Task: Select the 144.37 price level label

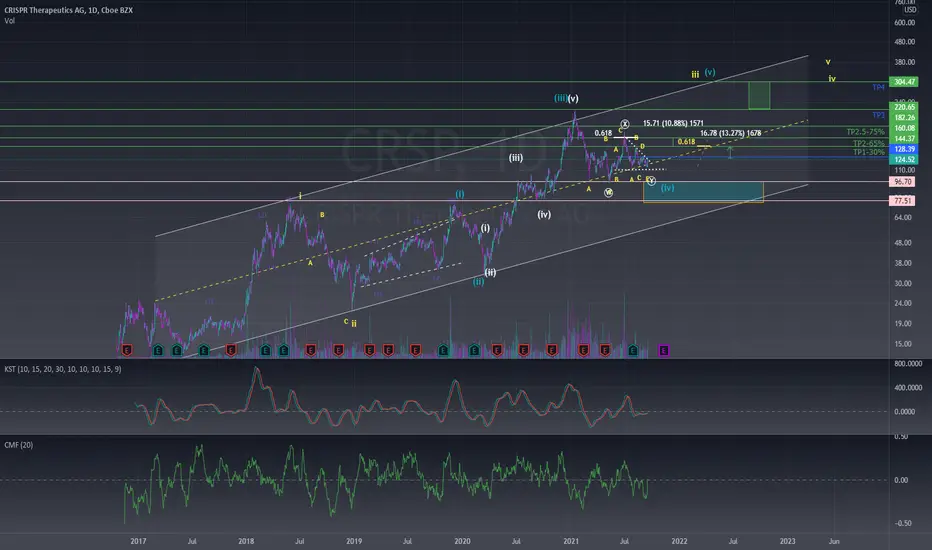Action: click(x=903, y=139)
